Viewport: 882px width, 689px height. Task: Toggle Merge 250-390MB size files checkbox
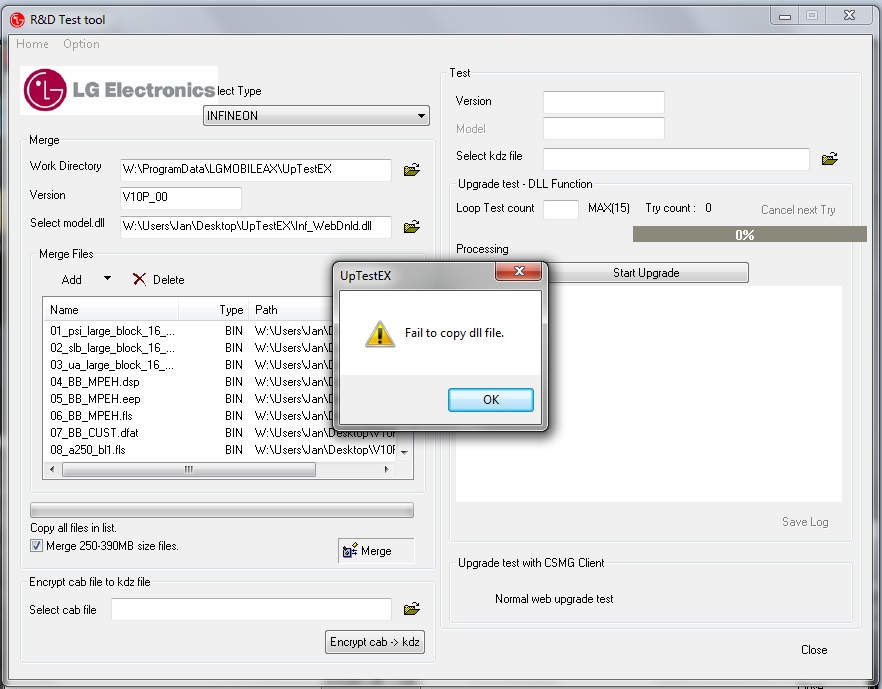[37, 546]
